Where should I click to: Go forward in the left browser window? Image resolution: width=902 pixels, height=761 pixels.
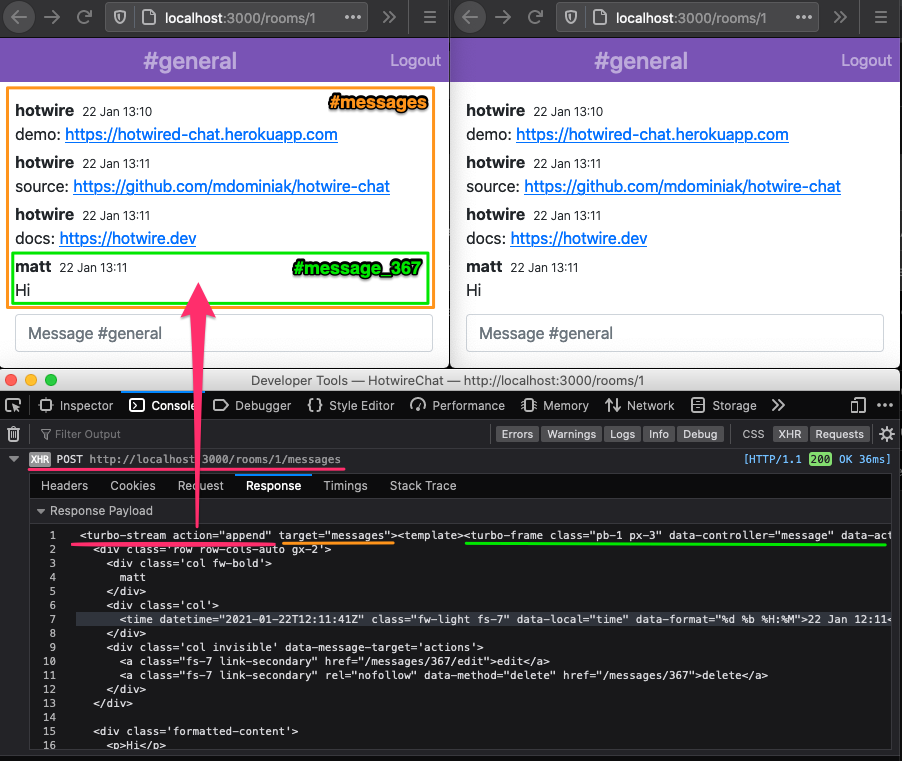[52, 17]
